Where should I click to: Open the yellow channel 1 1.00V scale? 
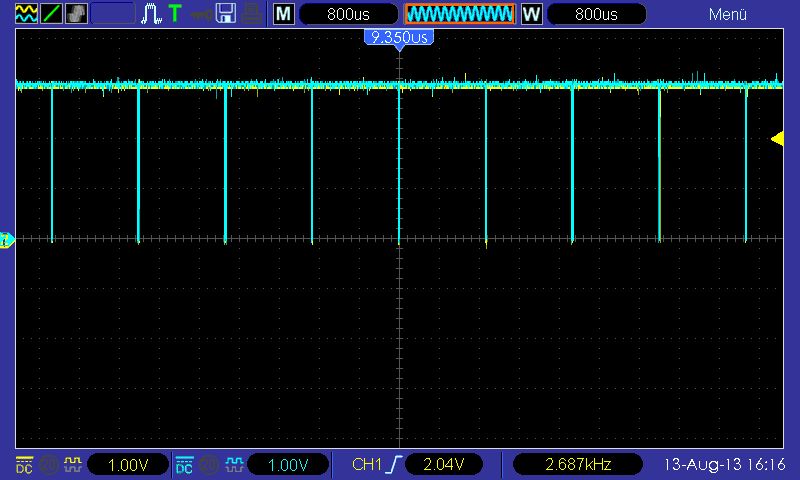pos(128,464)
